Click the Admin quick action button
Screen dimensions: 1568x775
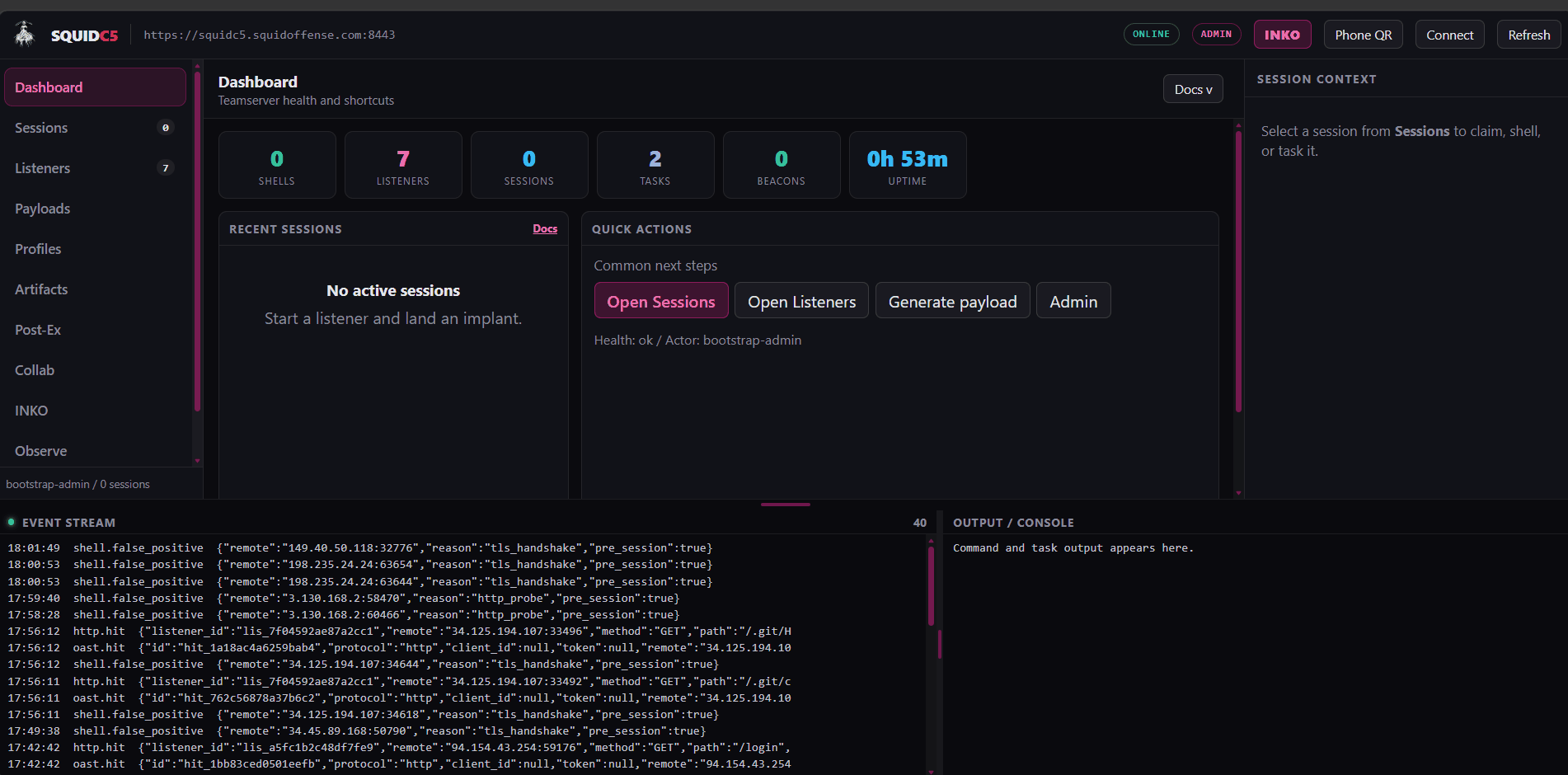(1073, 302)
